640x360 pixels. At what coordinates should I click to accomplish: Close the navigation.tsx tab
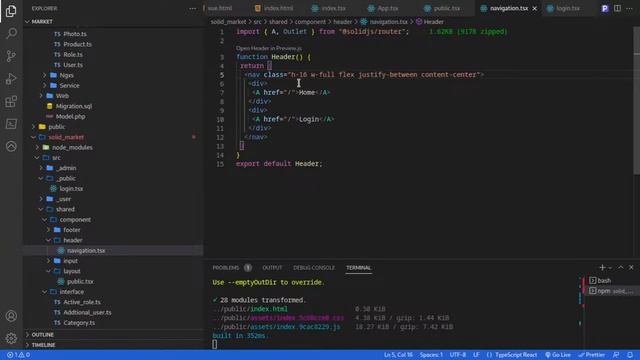pyautogui.click(x=535, y=8)
